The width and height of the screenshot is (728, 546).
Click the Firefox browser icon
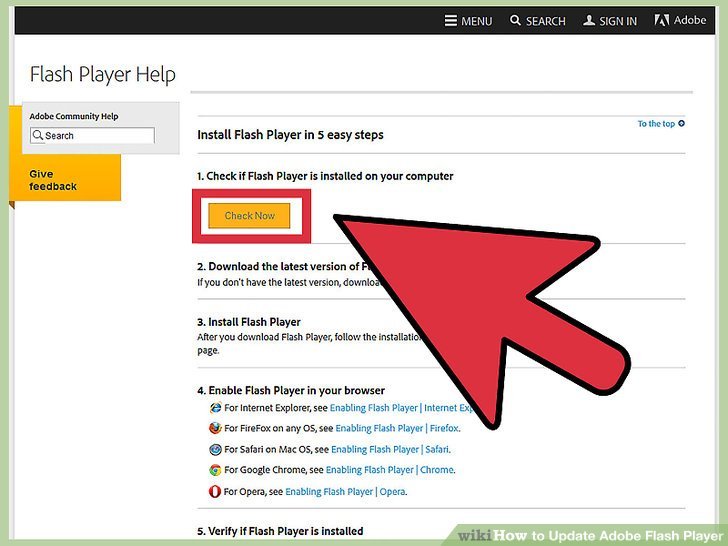[215, 428]
